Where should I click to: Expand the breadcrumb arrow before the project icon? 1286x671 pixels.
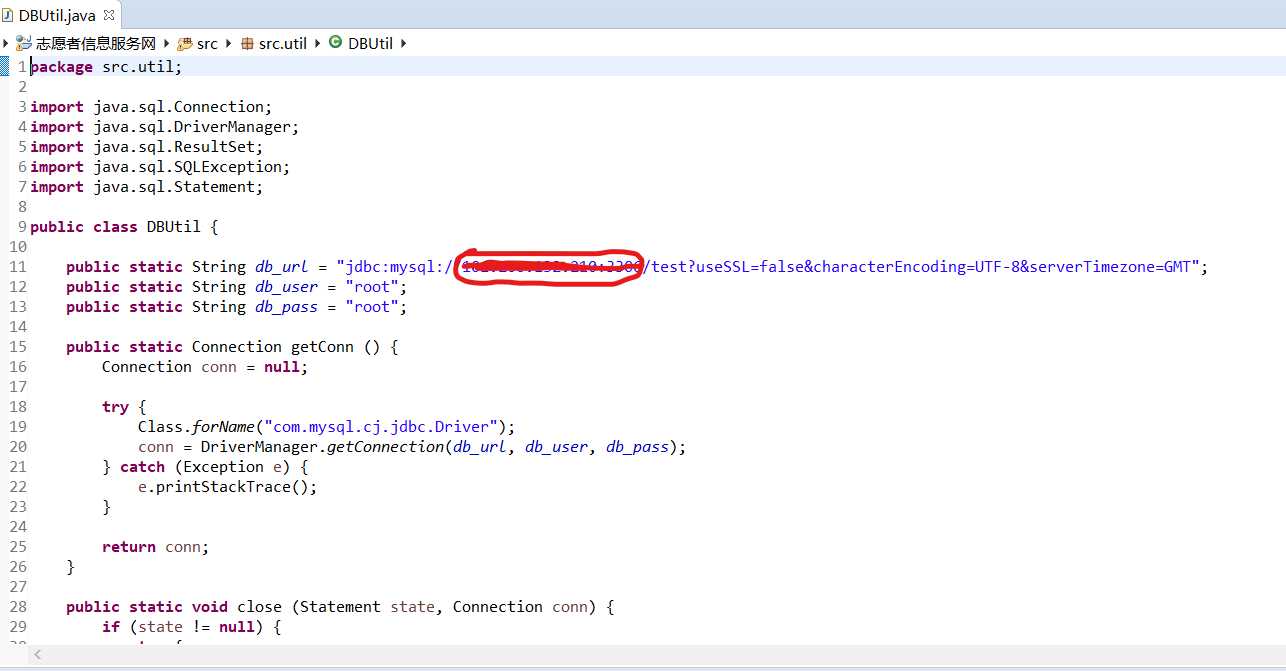click(6, 43)
